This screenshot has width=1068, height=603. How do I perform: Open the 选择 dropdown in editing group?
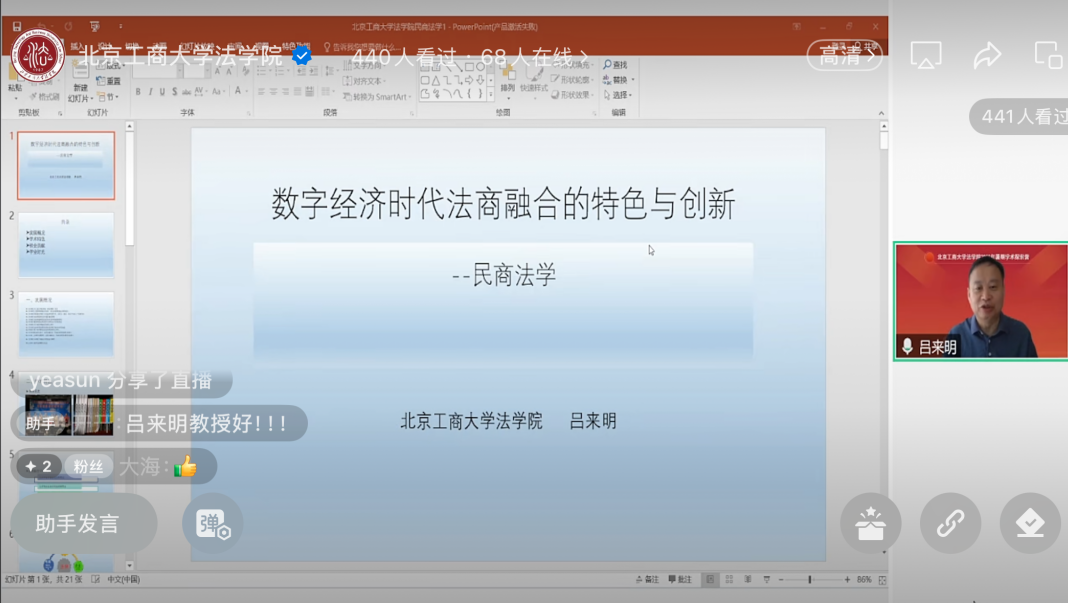pos(618,95)
